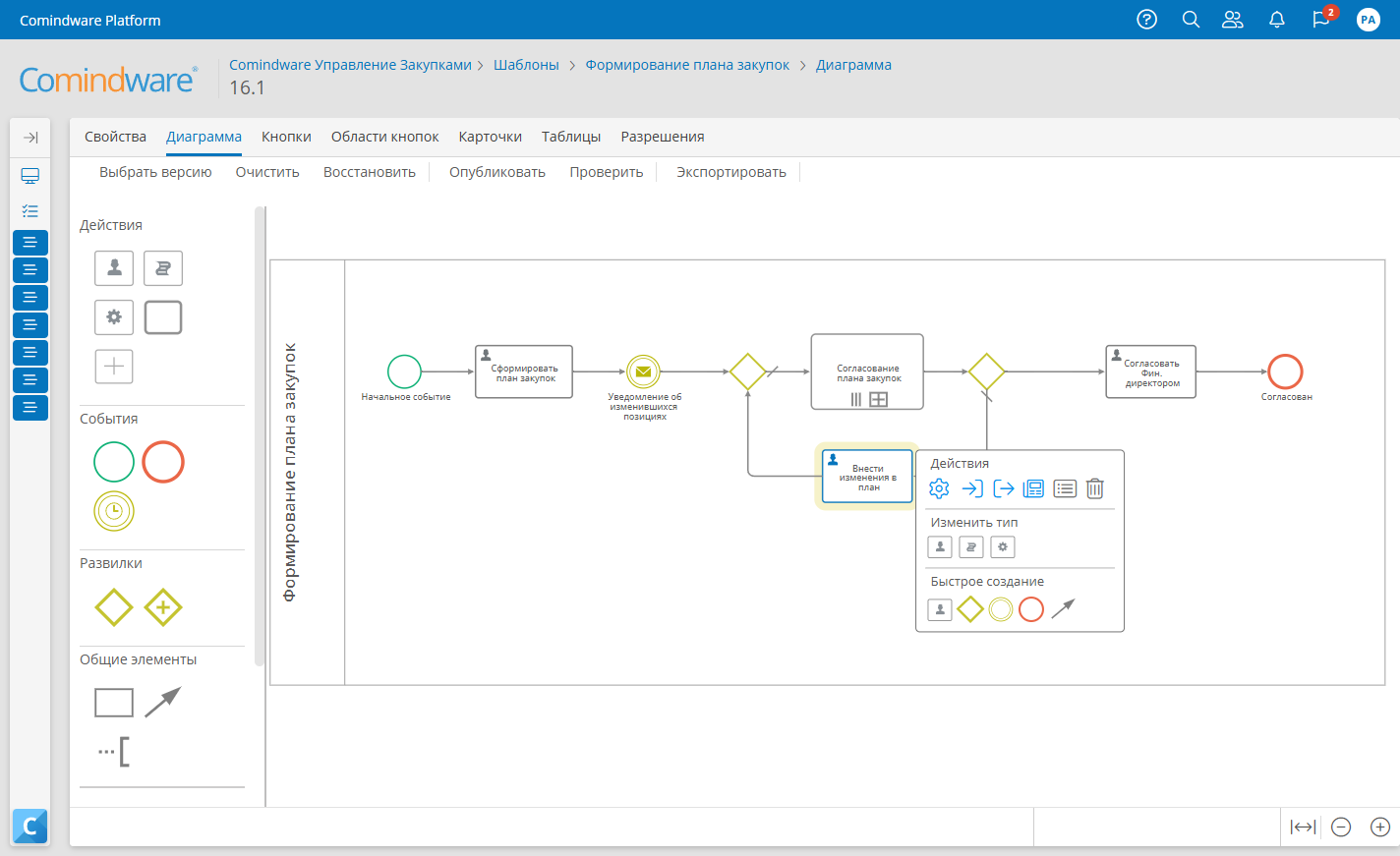Click the incoming connection icon in Действия
The image size is (1400, 856).
click(x=970, y=487)
